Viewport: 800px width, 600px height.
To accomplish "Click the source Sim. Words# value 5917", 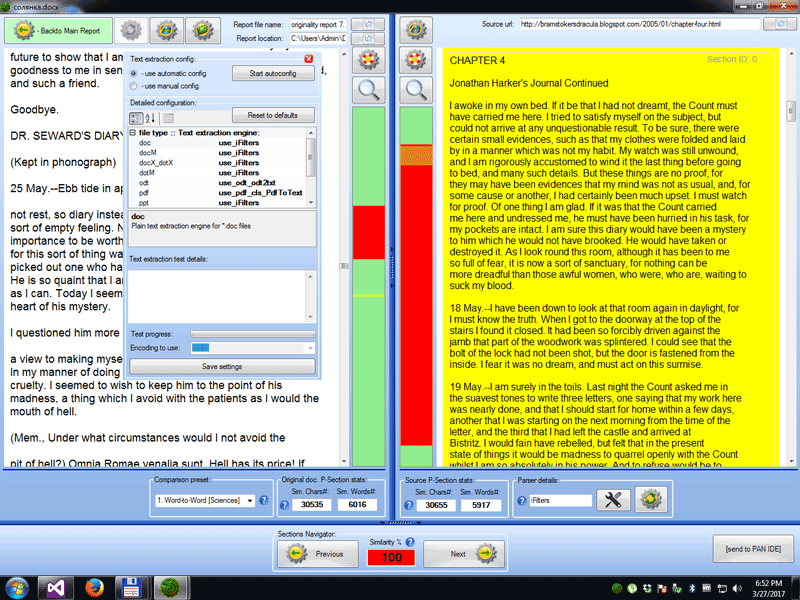I will coord(481,505).
